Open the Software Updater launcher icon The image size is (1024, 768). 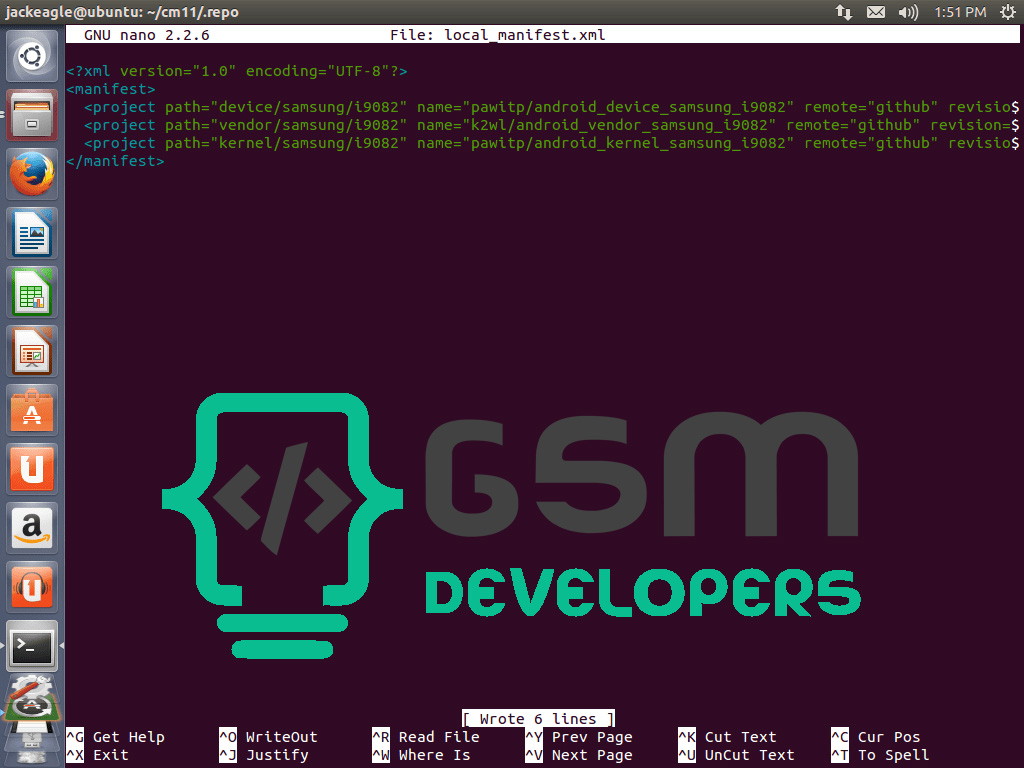32,700
